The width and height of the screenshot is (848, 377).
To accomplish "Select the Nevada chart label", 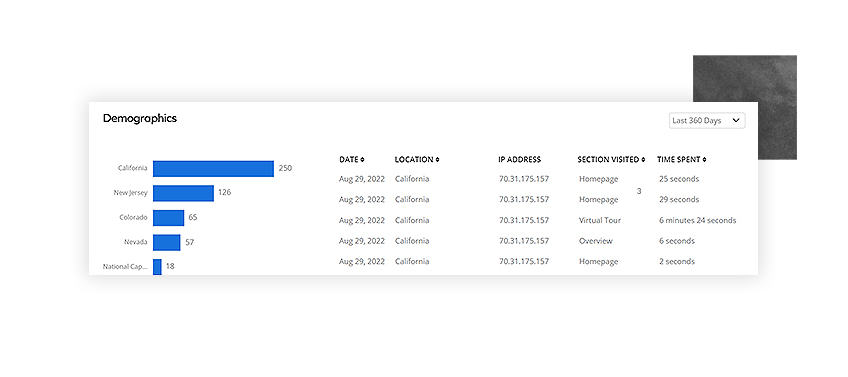I will pyautogui.click(x=135, y=242).
